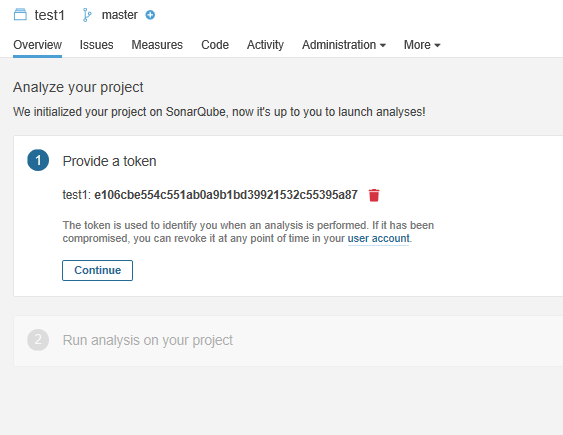Follow the user account link
Screen dimensions: 563x435
378,238
